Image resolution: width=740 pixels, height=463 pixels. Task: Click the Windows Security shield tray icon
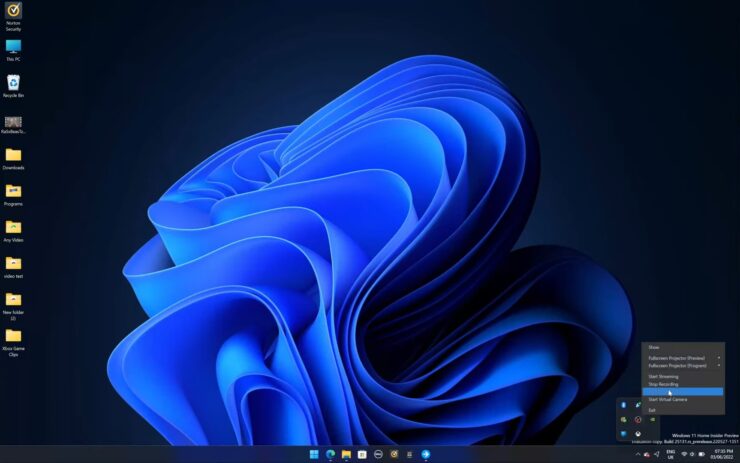pos(623,434)
